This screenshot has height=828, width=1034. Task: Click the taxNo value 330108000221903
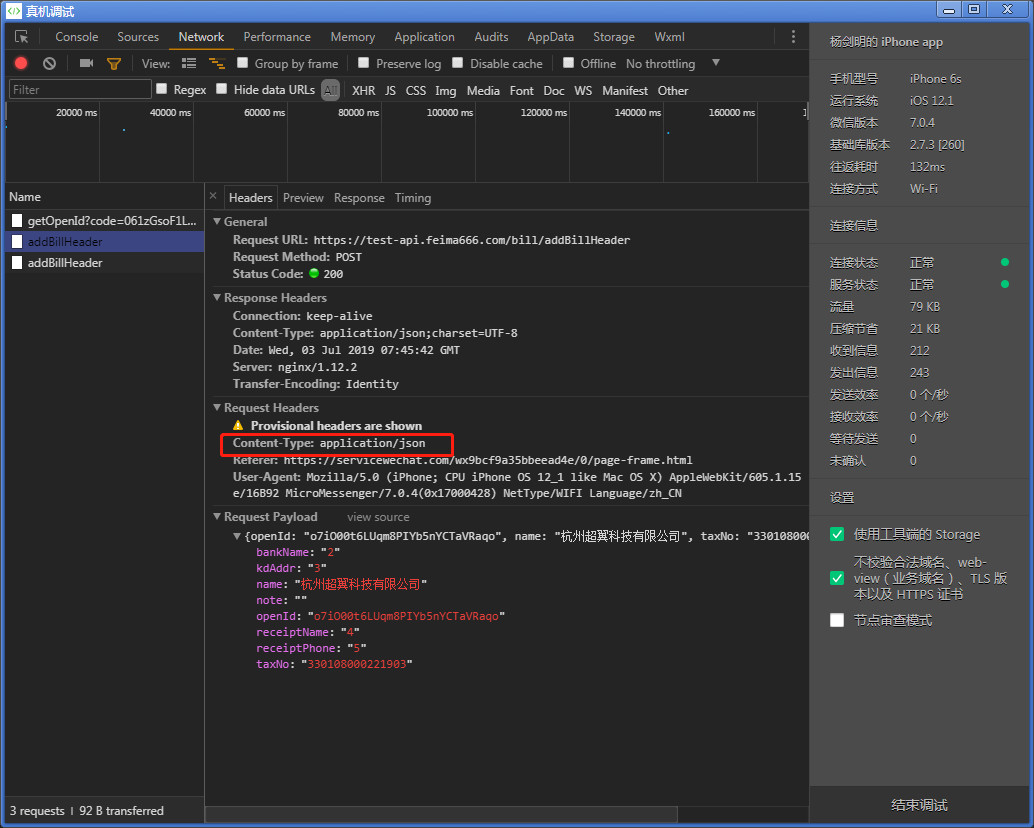[357, 665]
